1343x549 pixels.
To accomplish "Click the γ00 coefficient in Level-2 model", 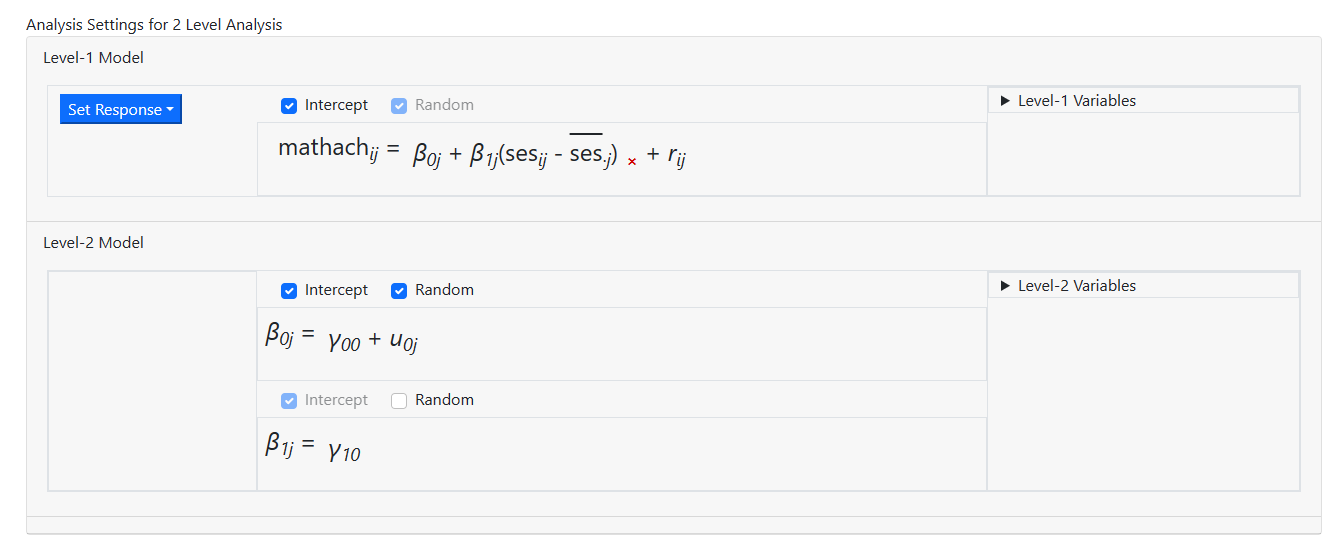I will pos(343,341).
